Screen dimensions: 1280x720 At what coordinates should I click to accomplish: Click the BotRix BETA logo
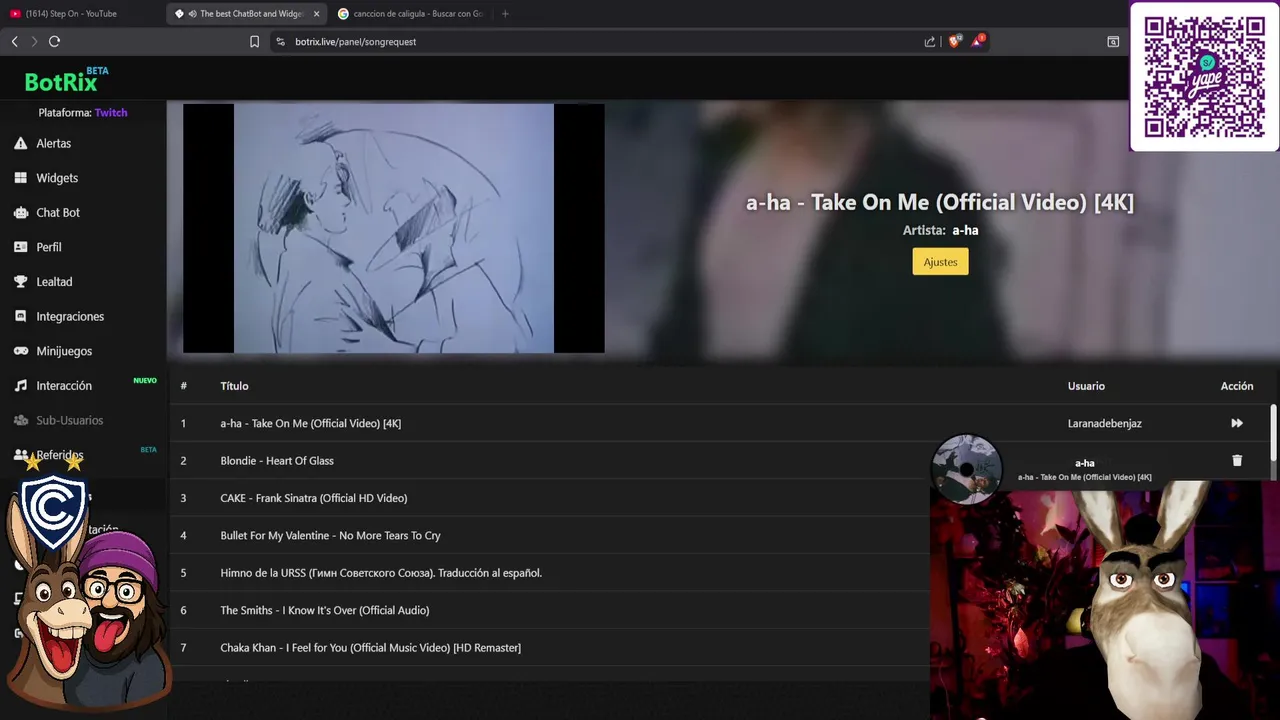[x=66, y=80]
